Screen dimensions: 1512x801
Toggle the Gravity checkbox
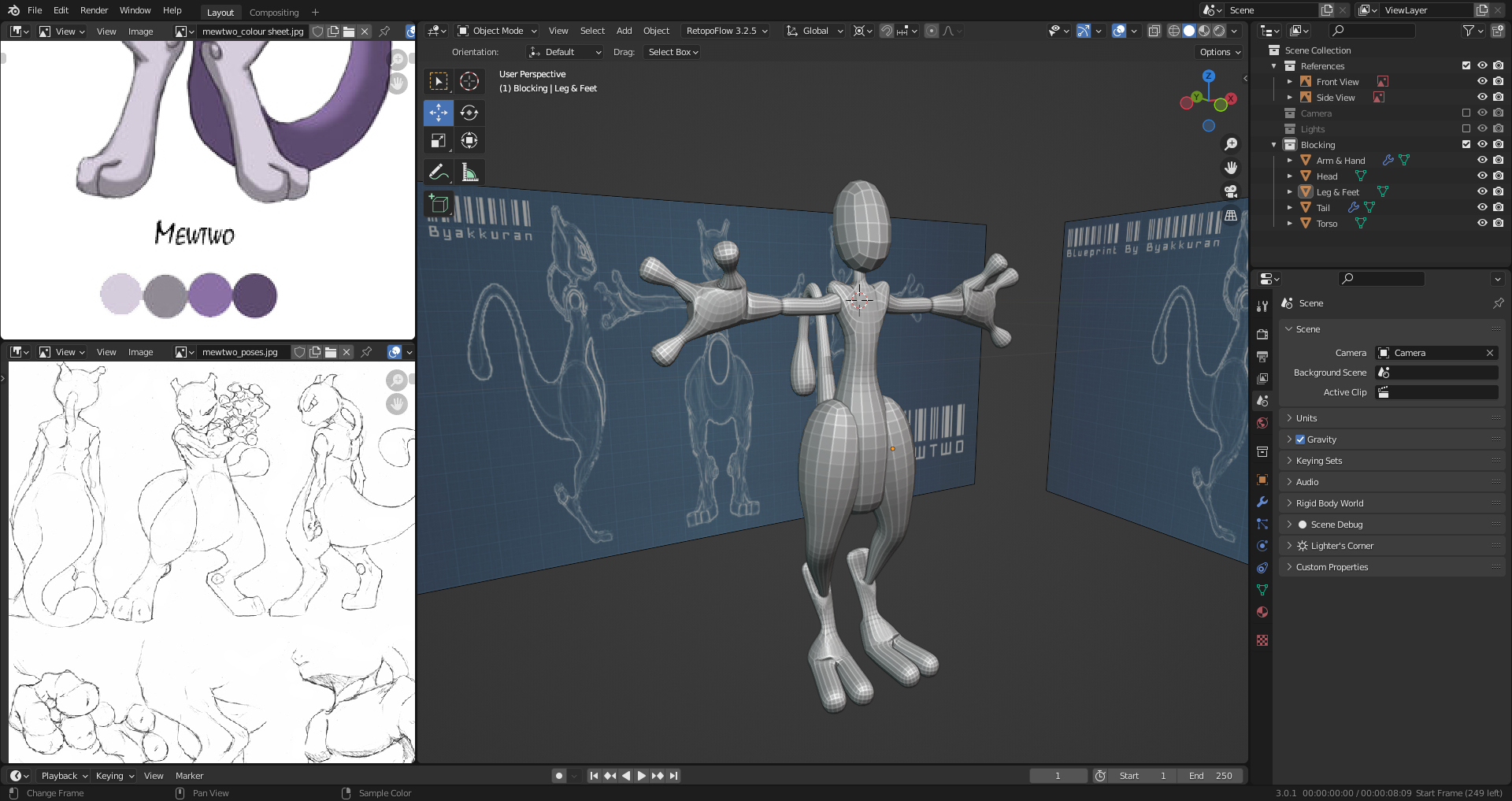pyautogui.click(x=1300, y=439)
